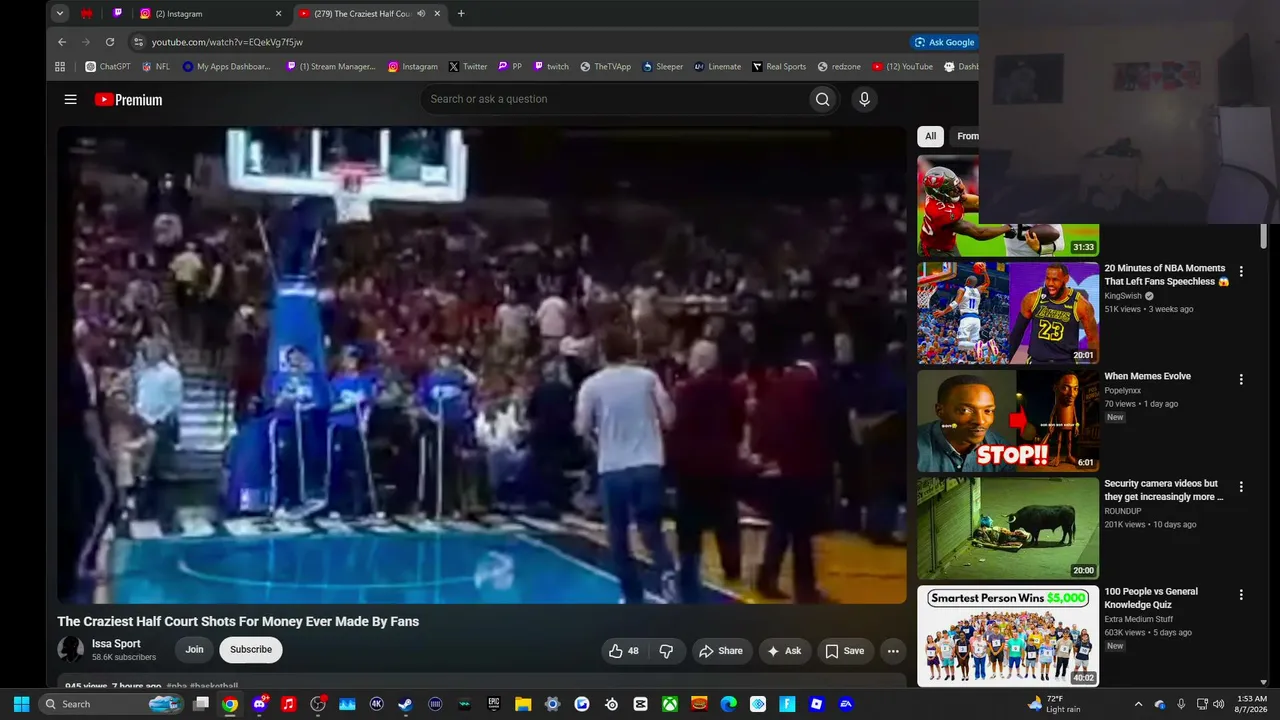Save the video to a playlist
The width and height of the screenshot is (1280, 720).
click(845, 651)
